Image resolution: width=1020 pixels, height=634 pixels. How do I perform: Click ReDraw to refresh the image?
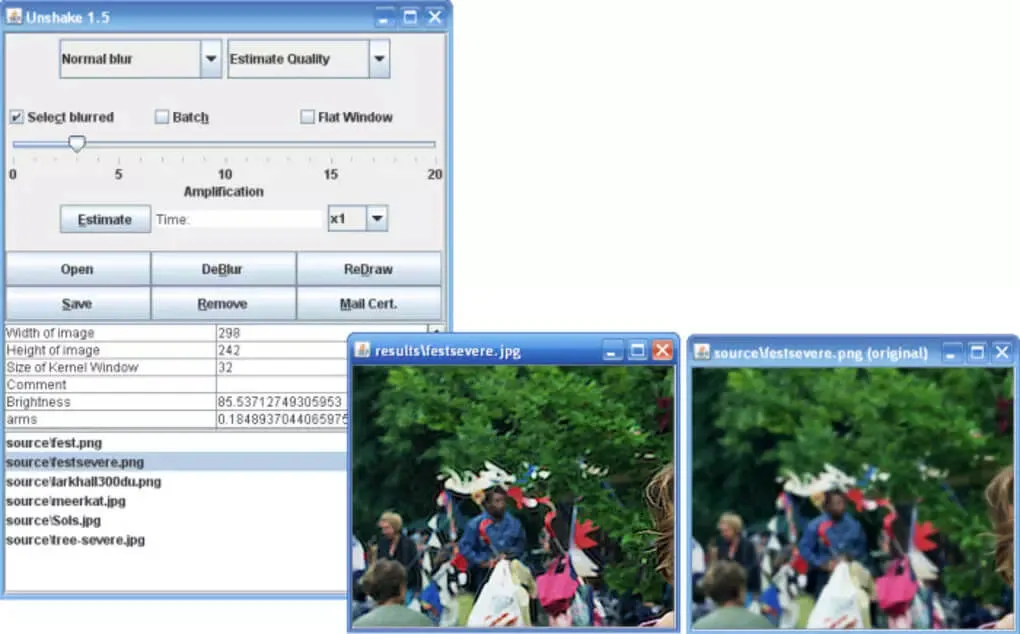tap(369, 269)
